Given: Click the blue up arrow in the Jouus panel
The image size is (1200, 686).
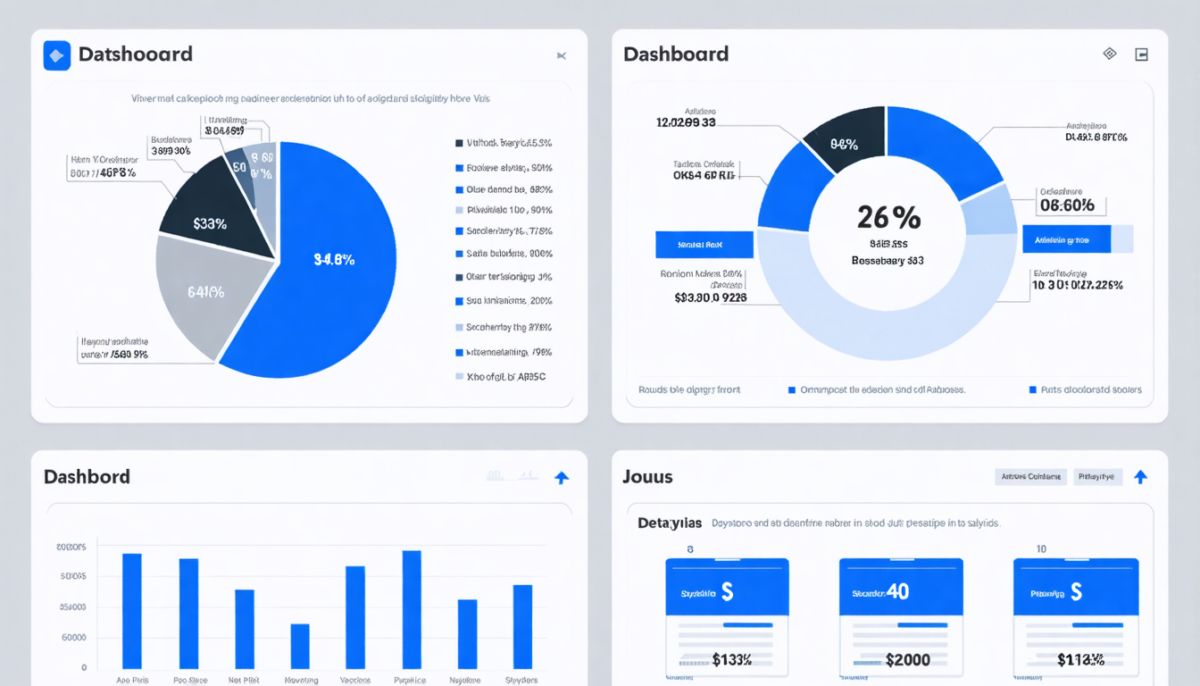Looking at the screenshot, I should [1141, 478].
